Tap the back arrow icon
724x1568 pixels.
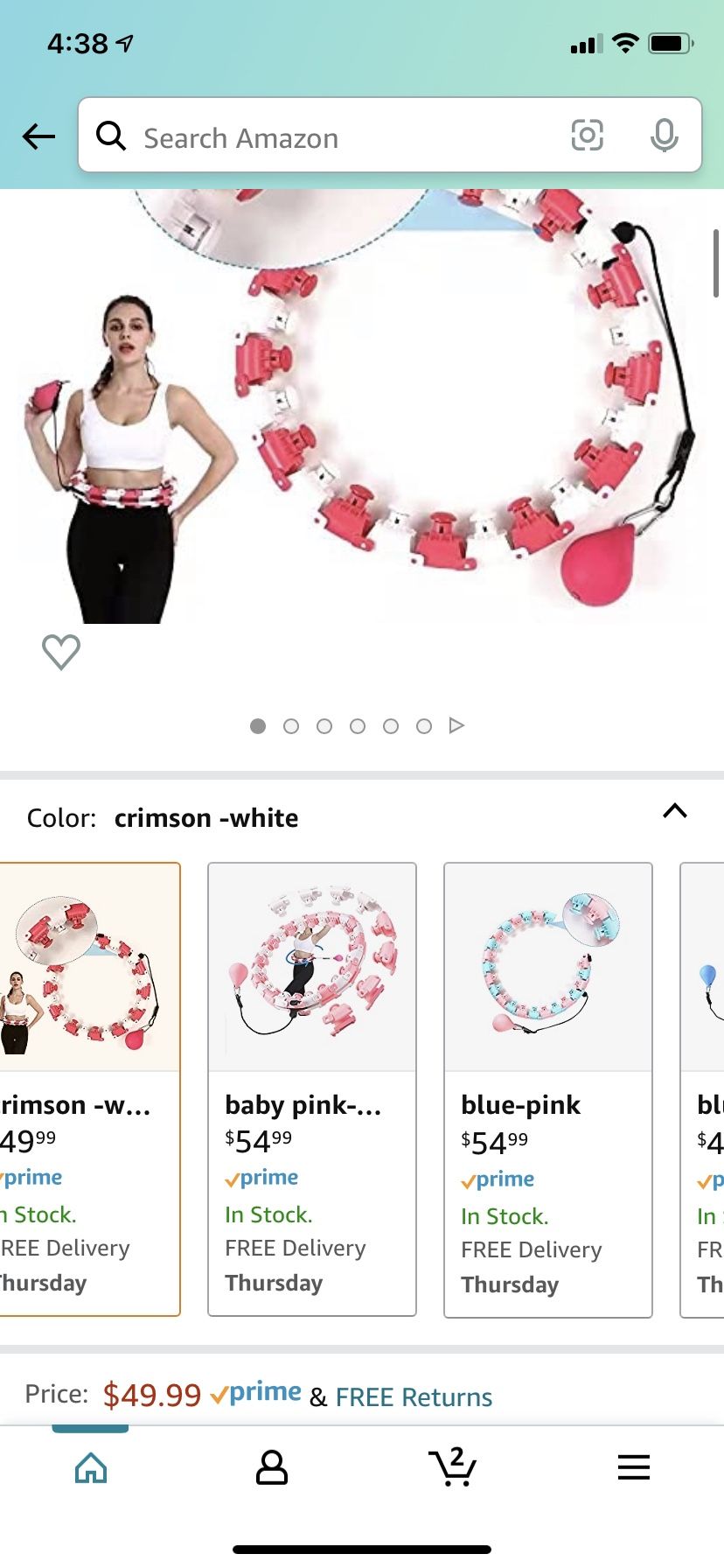tap(38, 136)
